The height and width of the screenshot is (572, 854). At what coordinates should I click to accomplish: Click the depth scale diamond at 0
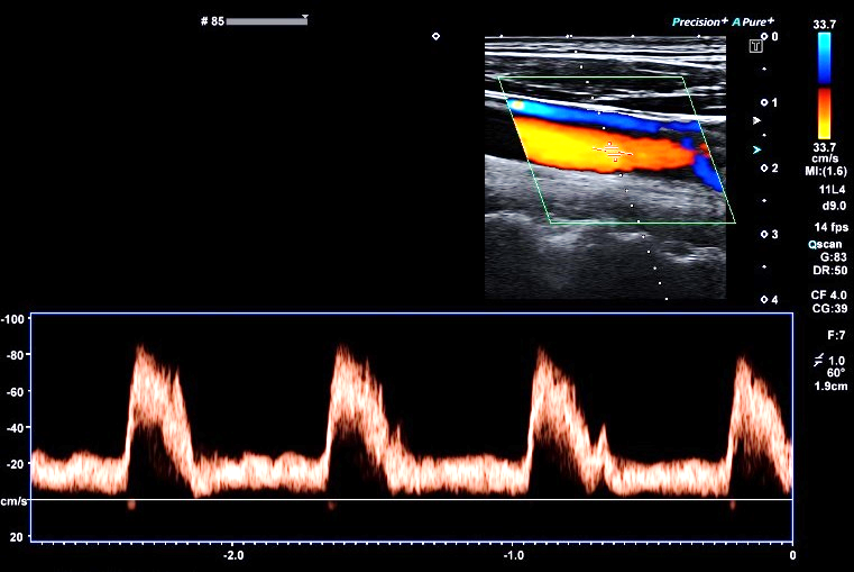764,36
